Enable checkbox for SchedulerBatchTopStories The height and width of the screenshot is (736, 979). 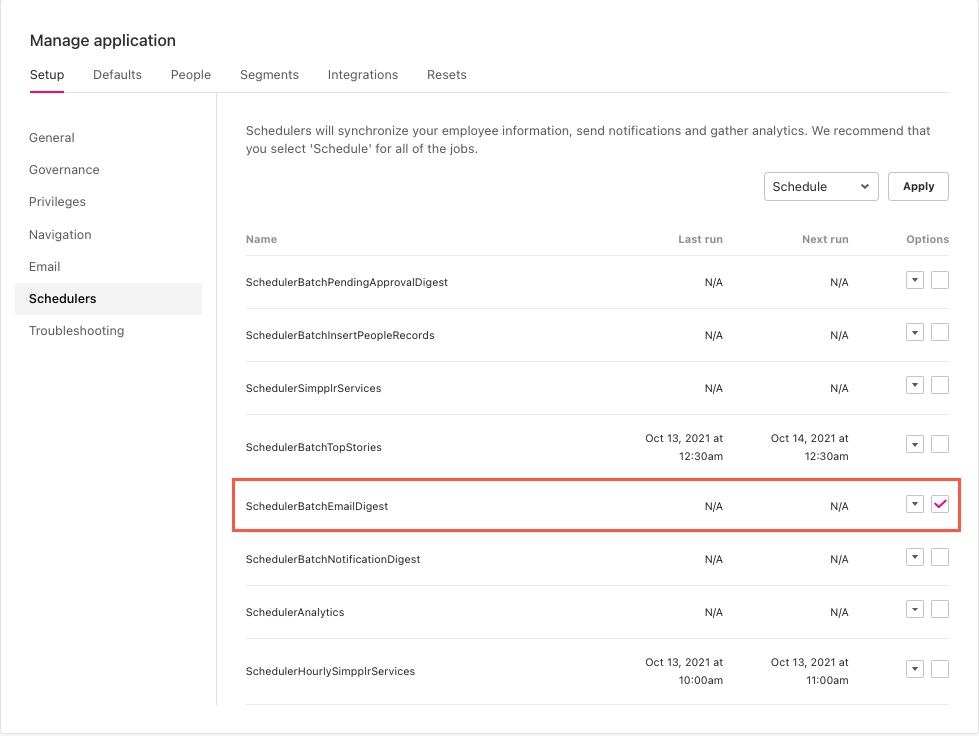point(940,444)
